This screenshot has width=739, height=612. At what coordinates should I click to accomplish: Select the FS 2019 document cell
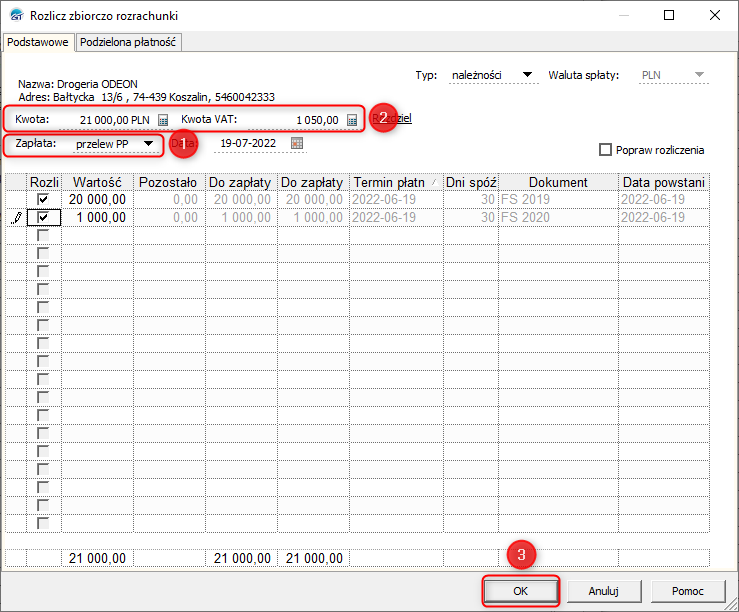click(558, 199)
